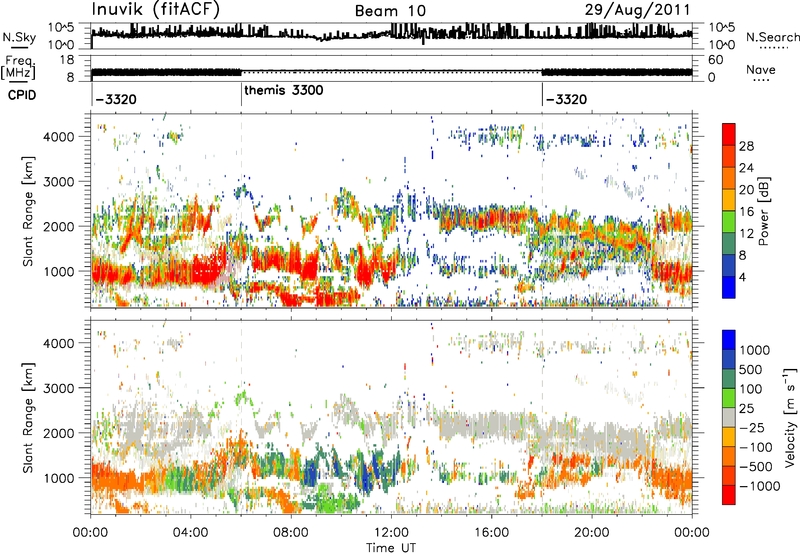The image size is (800, 554).
Task: Click the "-100" tick on Velocity colorbar
Action: pyautogui.click(x=756, y=447)
